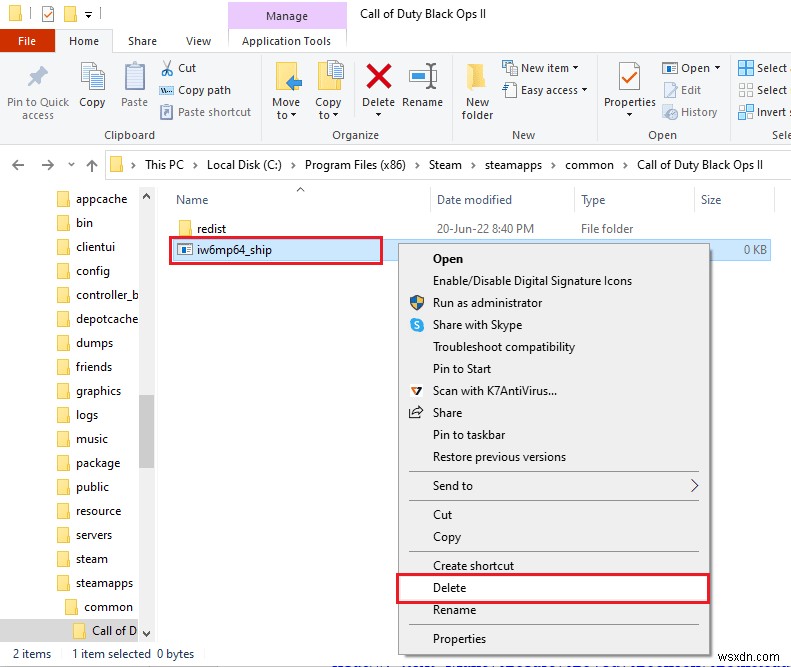791x667 pixels.
Task: Open Application Tools tab
Action: tap(287, 41)
